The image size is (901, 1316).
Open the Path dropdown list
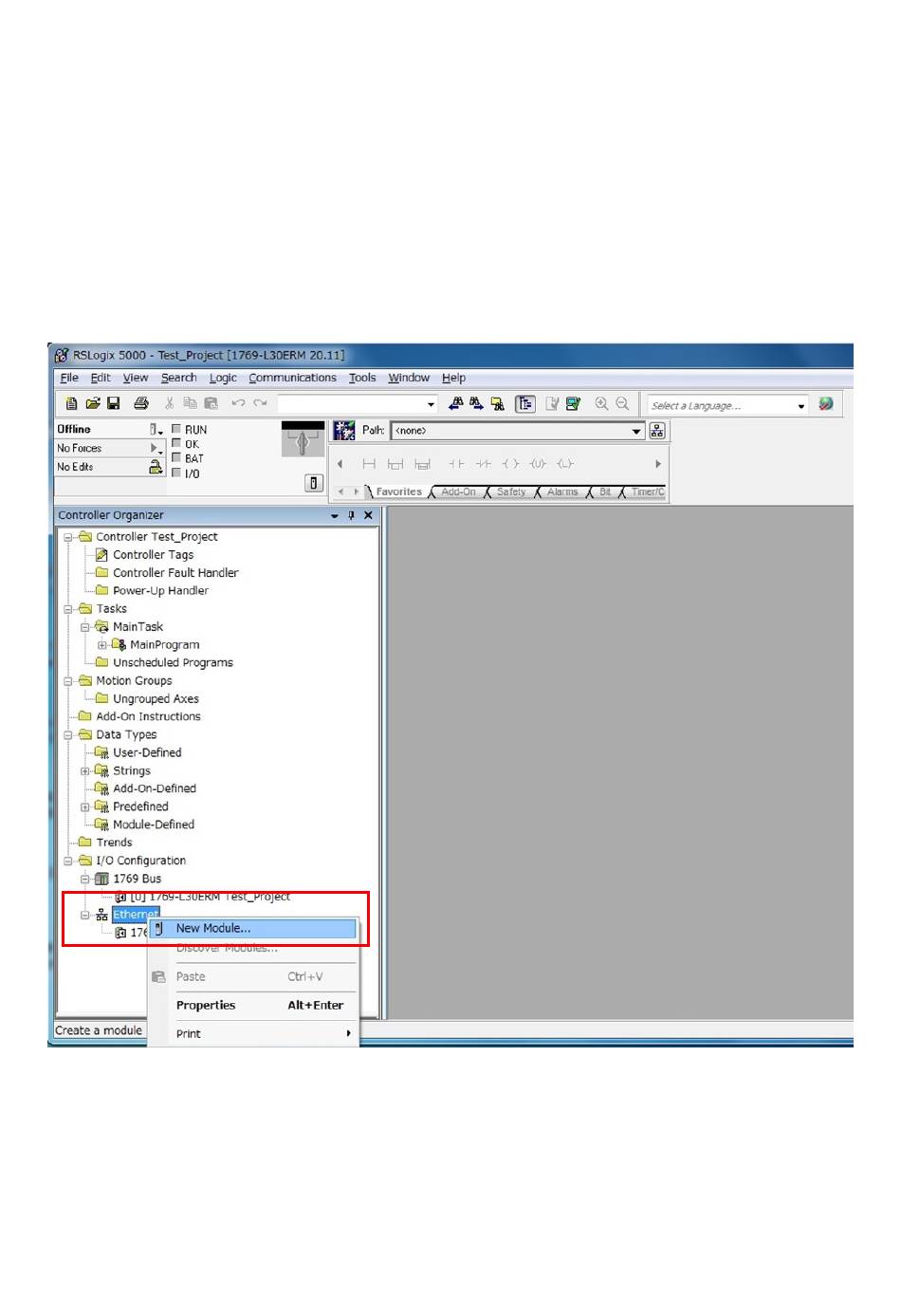click(636, 431)
